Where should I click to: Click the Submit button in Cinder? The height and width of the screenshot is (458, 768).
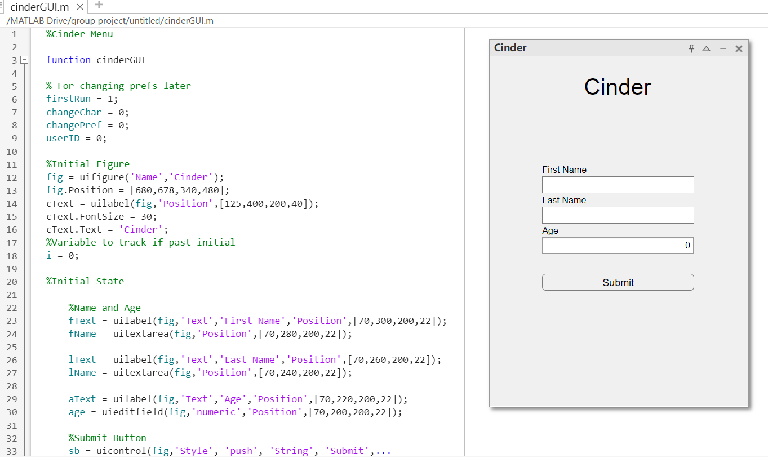pos(617,282)
